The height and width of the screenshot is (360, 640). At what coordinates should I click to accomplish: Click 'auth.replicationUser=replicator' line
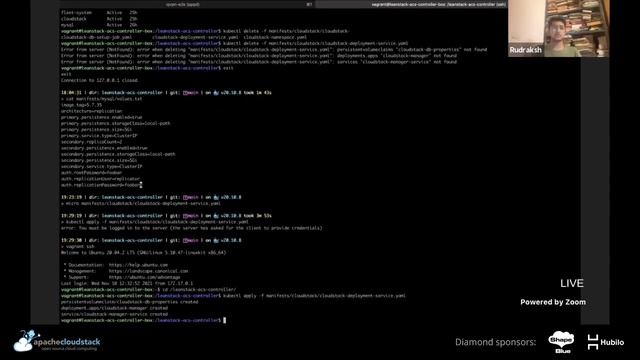click(x=100, y=179)
